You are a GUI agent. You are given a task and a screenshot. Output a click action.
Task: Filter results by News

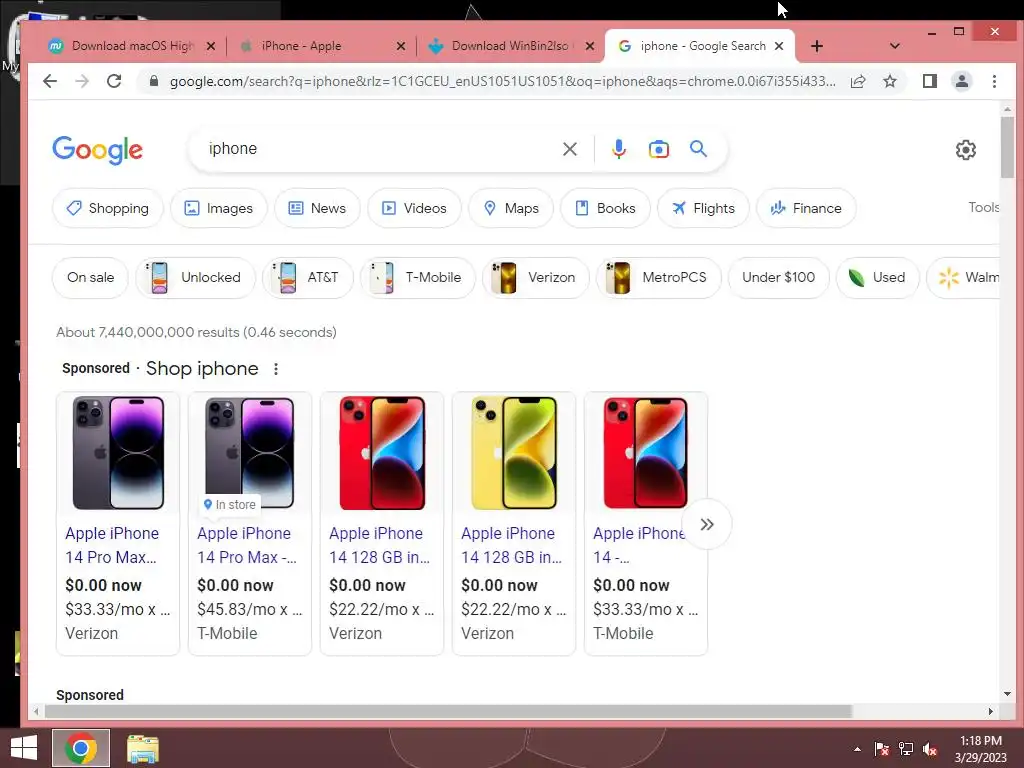pyautogui.click(x=317, y=208)
